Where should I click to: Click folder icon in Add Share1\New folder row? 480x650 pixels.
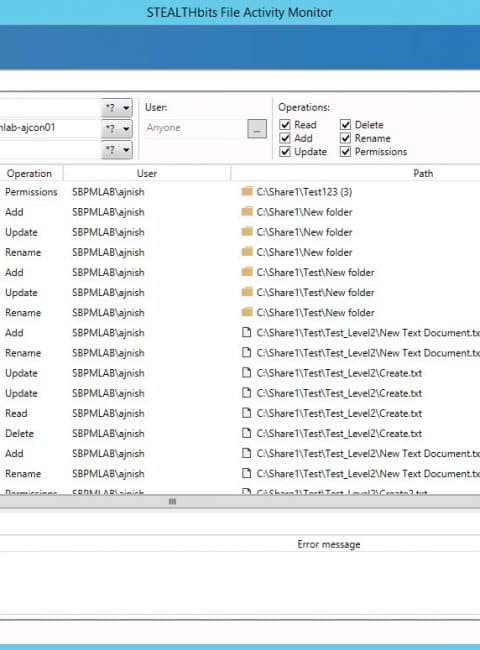pyautogui.click(x=247, y=211)
